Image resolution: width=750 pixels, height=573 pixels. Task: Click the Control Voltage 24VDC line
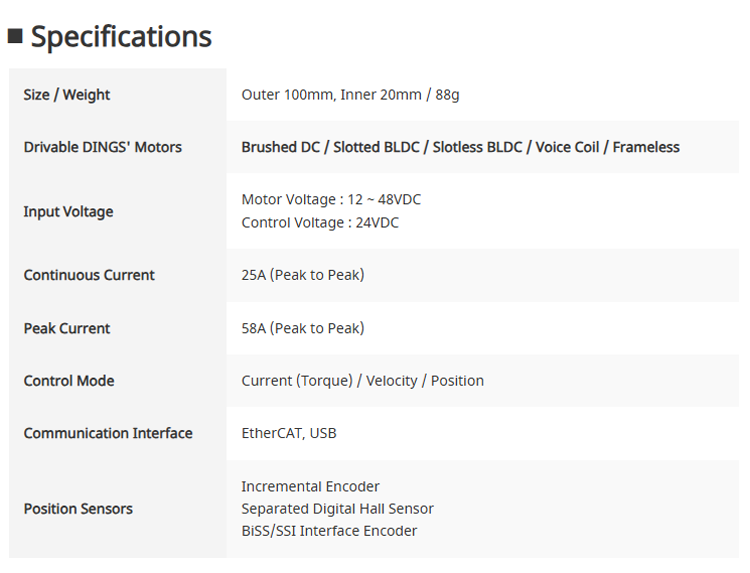(x=320, y=223)
